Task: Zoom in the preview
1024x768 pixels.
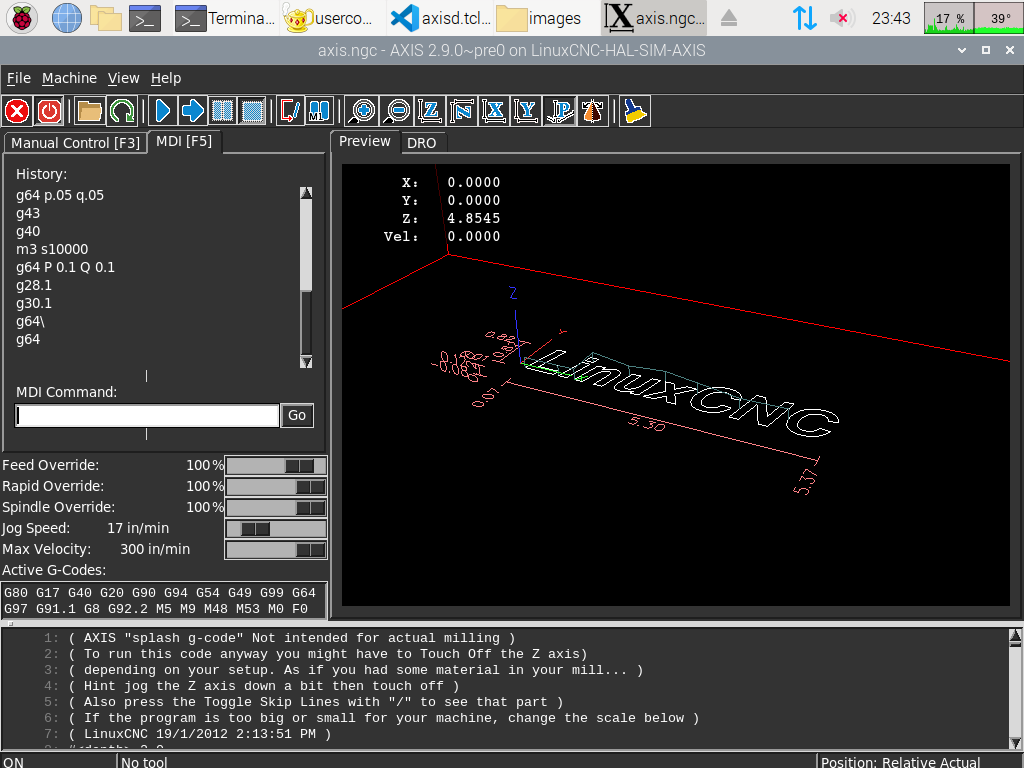Action: (x=362, y=111)
